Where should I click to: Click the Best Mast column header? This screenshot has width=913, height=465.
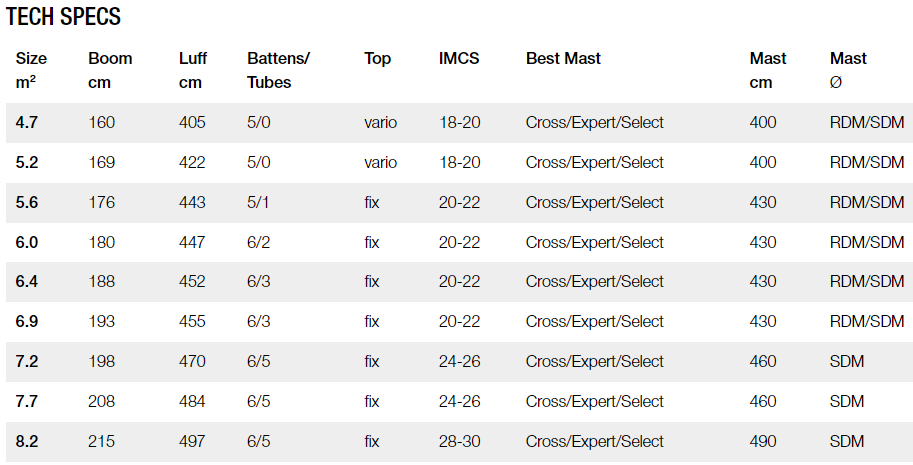point(563,58)
